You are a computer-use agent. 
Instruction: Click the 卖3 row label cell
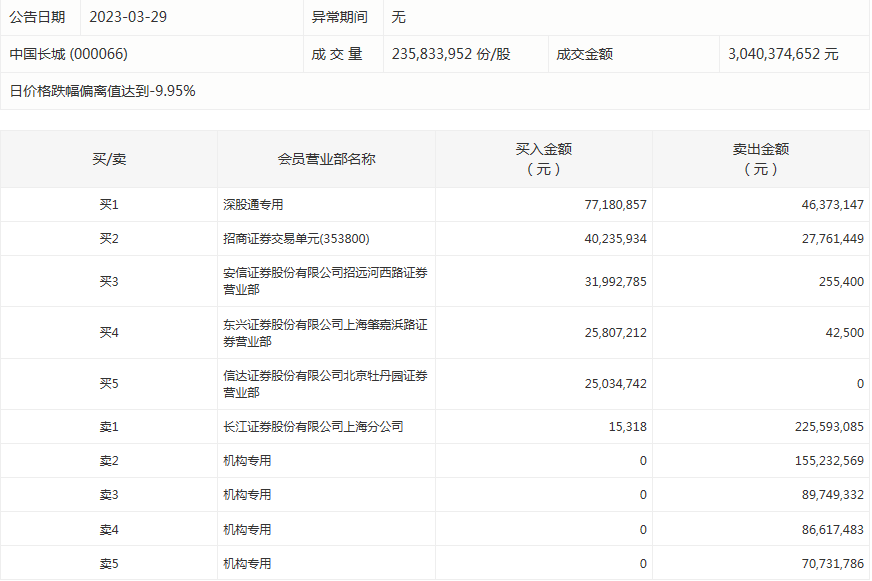point(109,495)
